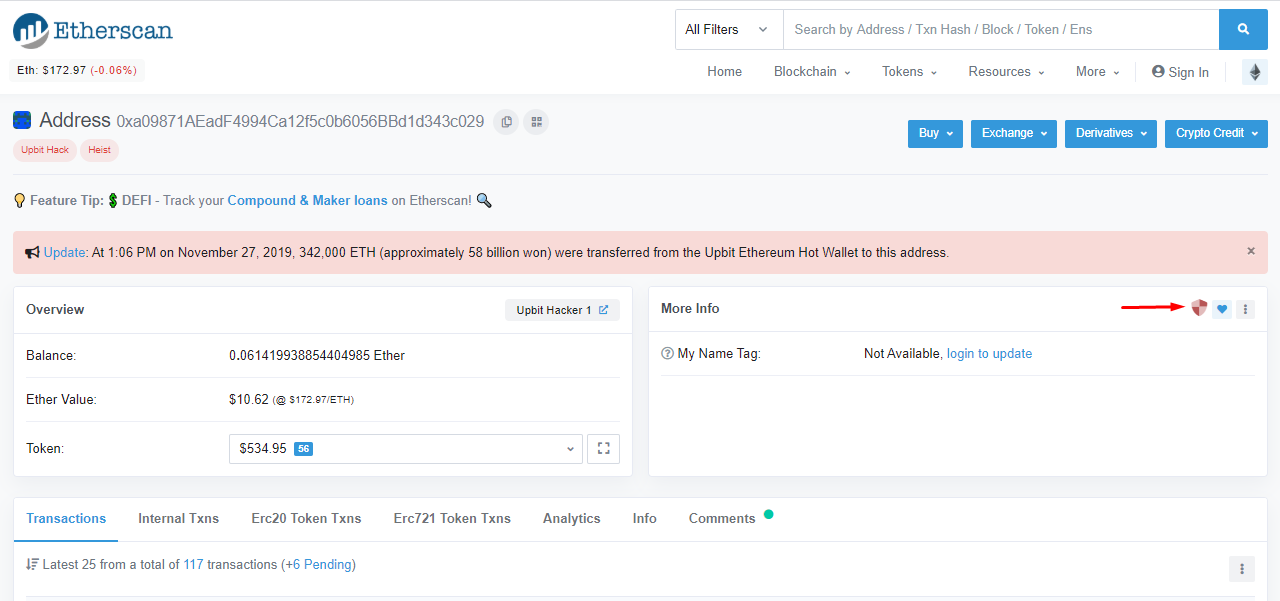Open the Analytics tab

pos(572,518)
